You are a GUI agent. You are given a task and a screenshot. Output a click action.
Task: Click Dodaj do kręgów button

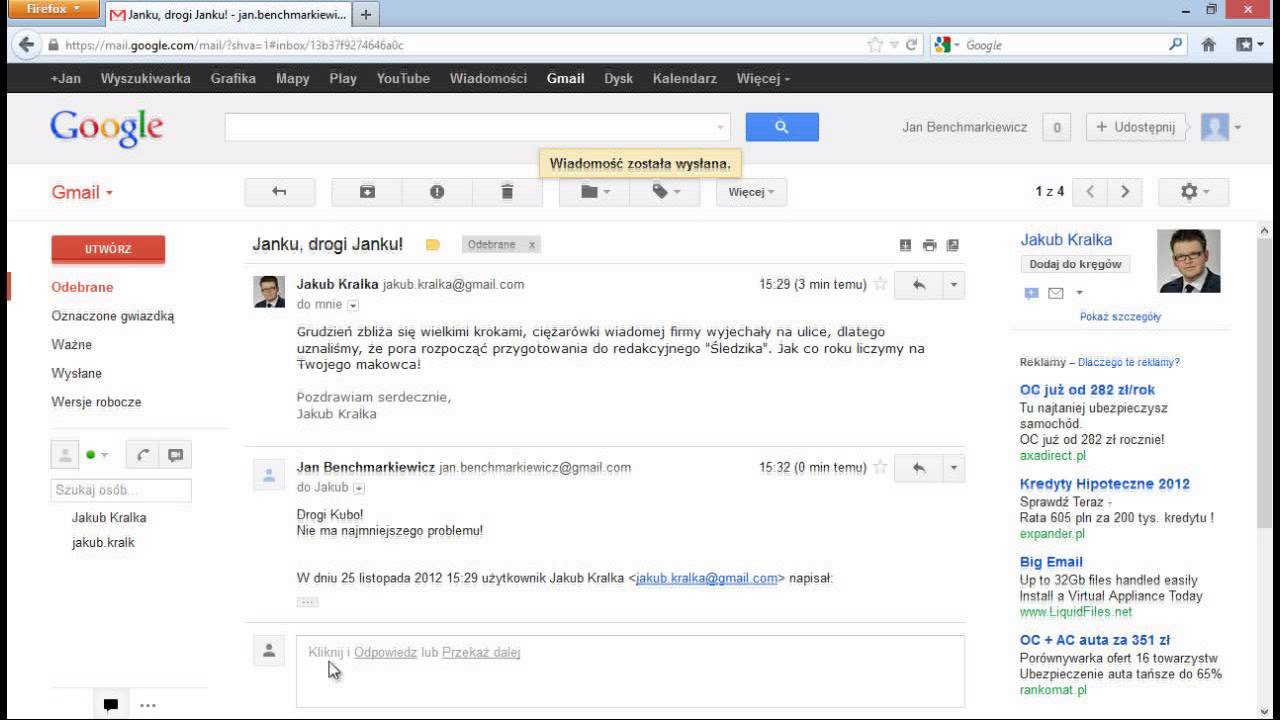tap(1075, 264)
